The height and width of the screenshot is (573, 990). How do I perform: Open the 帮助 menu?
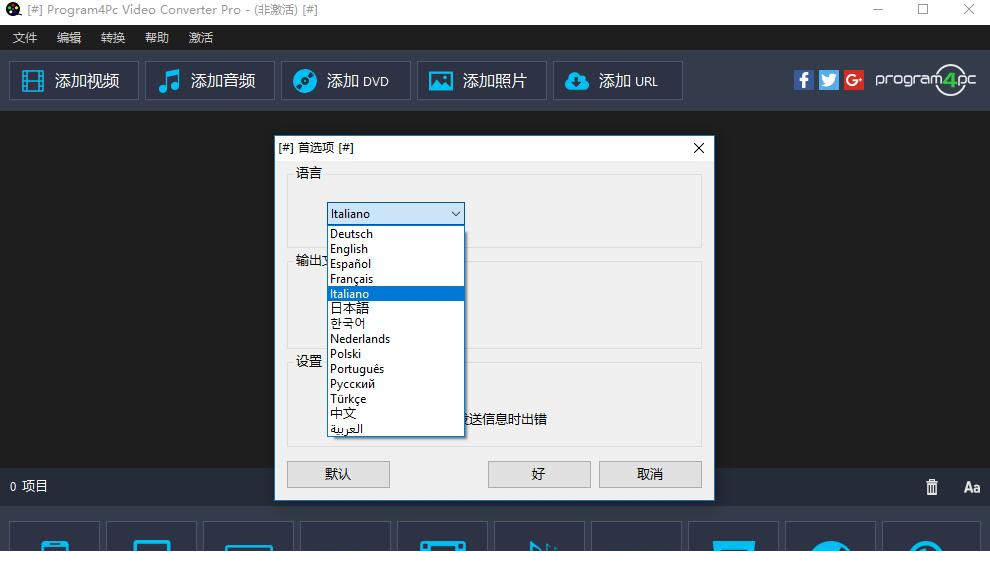click(157, 38)
